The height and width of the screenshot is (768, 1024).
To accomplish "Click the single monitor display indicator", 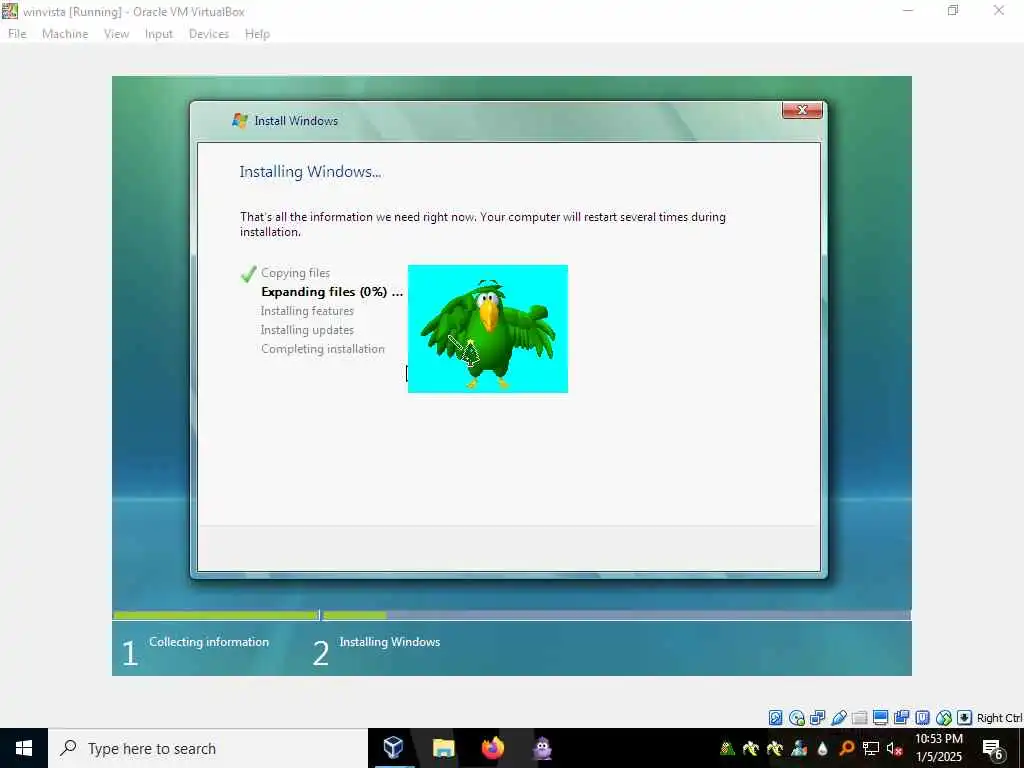I will pyautogui.click(x=880, y=718).
